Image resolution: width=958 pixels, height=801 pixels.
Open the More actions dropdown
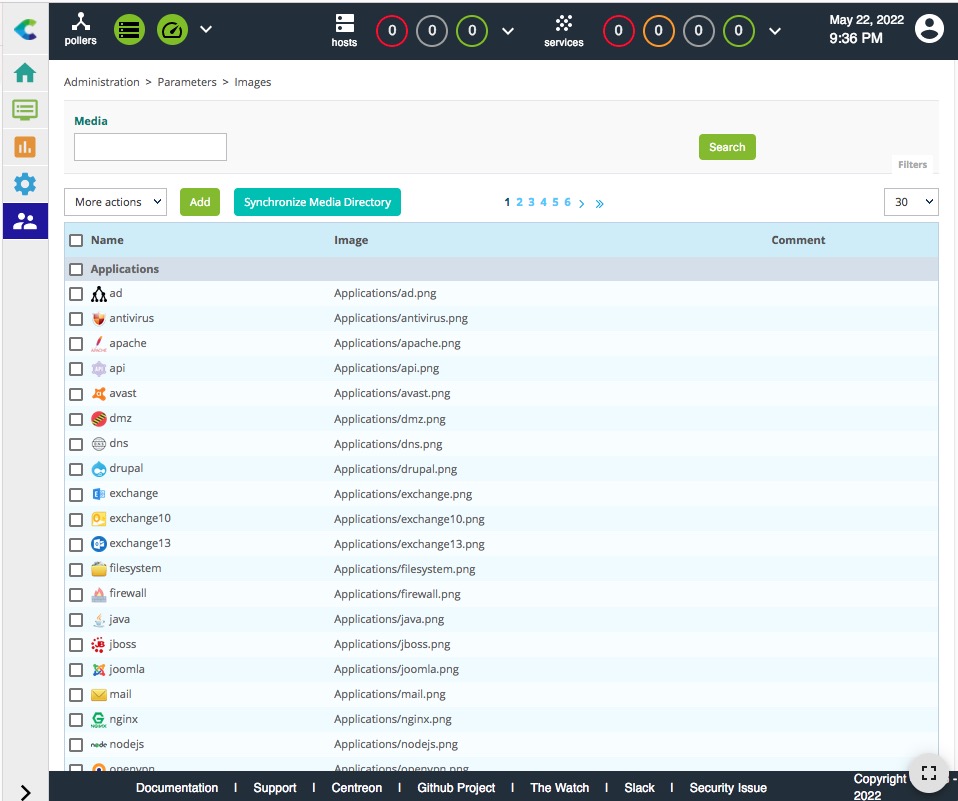(x=116, y=202)
